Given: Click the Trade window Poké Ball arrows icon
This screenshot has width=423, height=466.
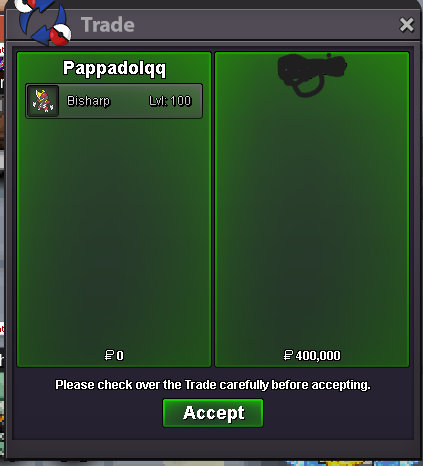Looking at the screenshot, I should 45,22.
